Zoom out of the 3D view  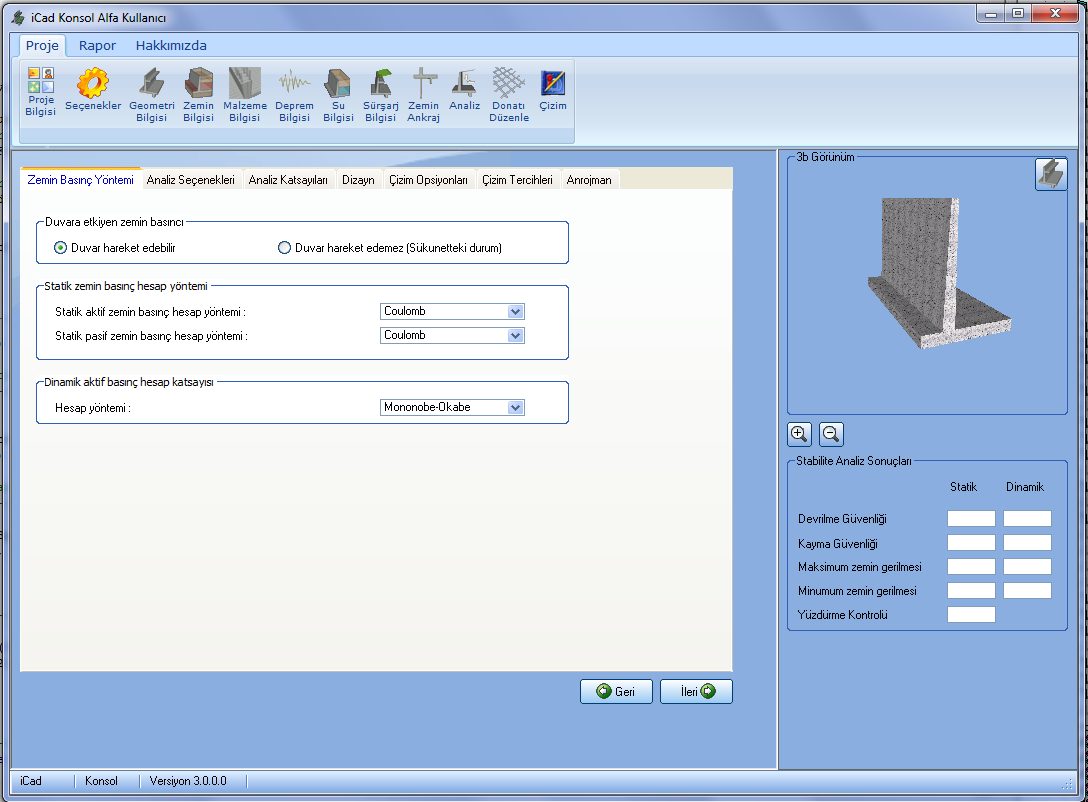pos(831,434)
